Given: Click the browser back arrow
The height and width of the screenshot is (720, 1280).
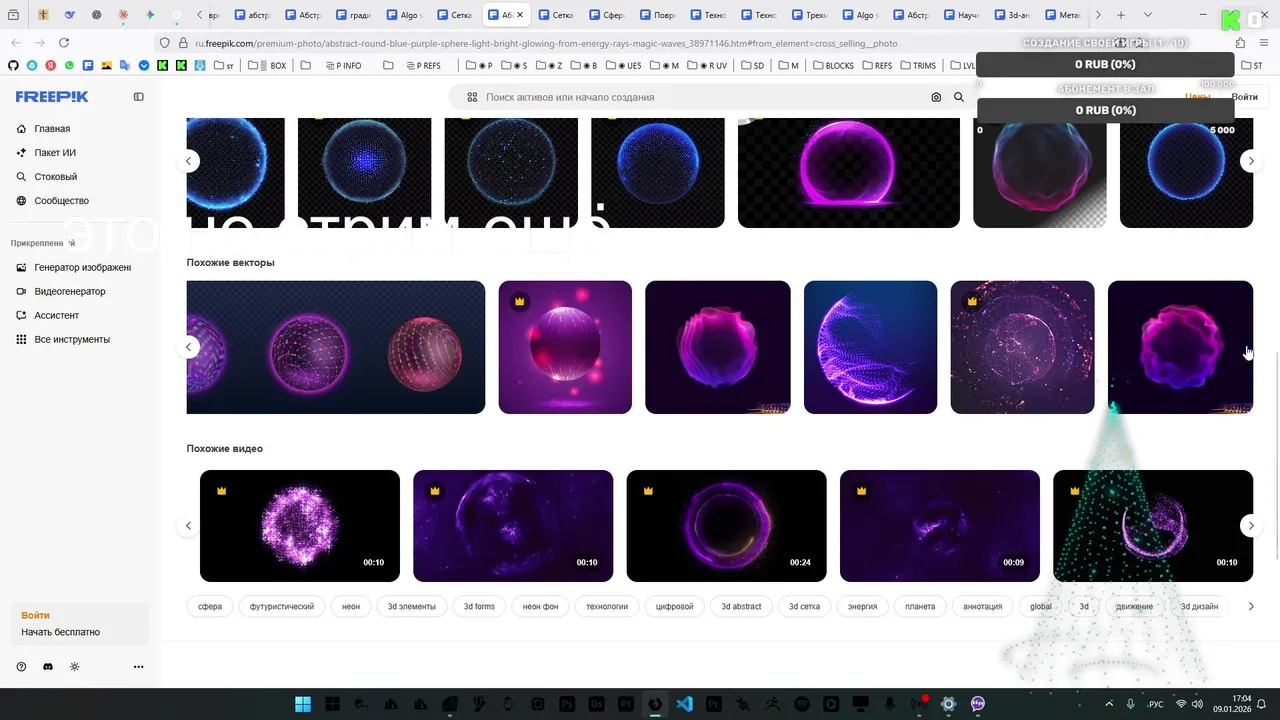Looking at the screenshot, I should coord(16,43).
